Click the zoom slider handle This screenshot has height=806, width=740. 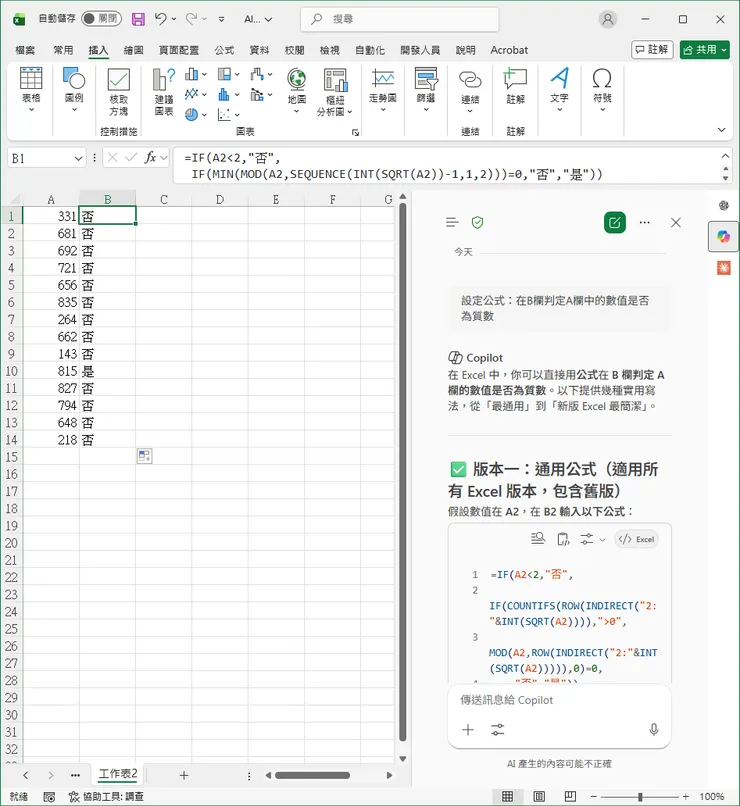coord(640,796)
